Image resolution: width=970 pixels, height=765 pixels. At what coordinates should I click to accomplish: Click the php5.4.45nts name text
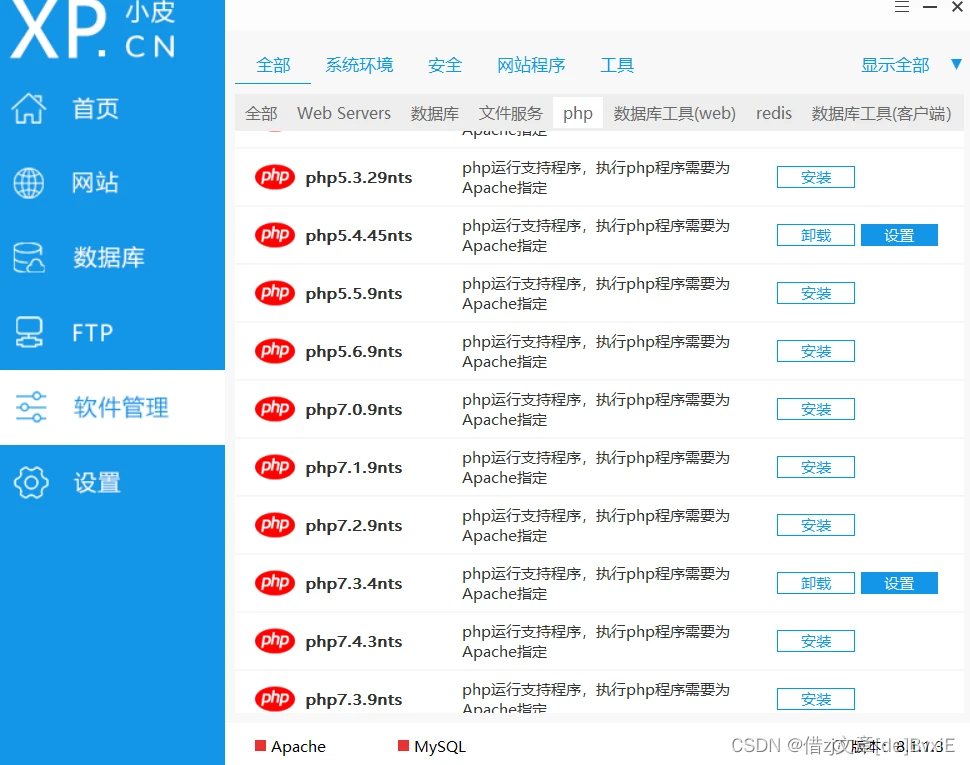[x=359, y=236]
